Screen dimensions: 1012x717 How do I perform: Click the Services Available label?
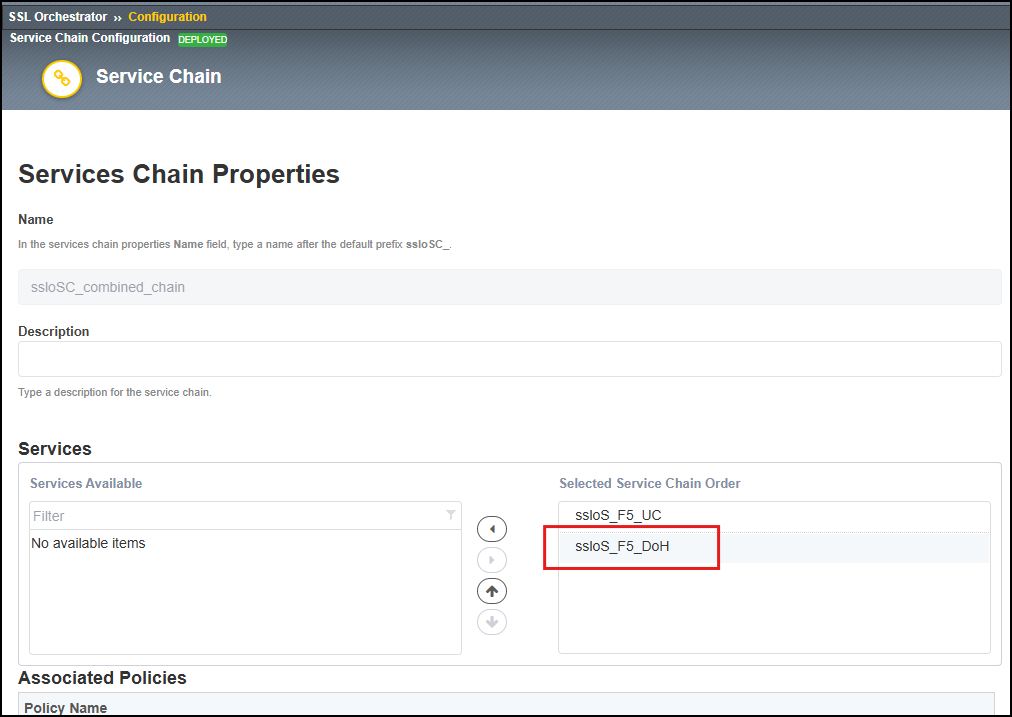(86, 483)
